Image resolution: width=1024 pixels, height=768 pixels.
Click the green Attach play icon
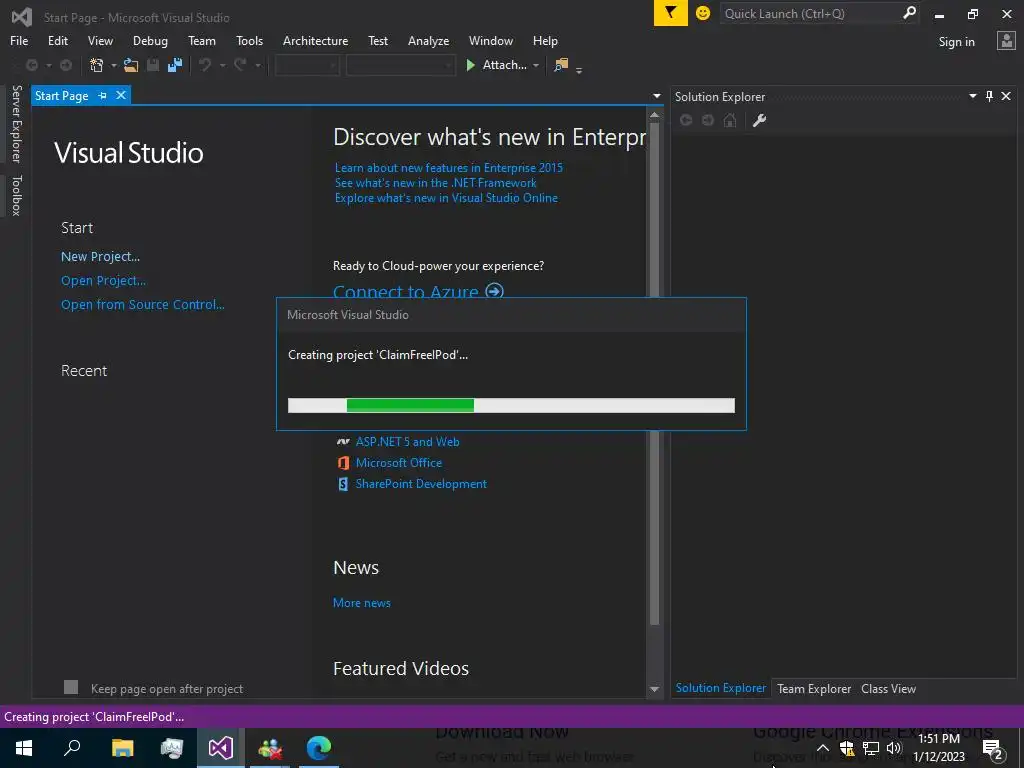pos(470,65)
